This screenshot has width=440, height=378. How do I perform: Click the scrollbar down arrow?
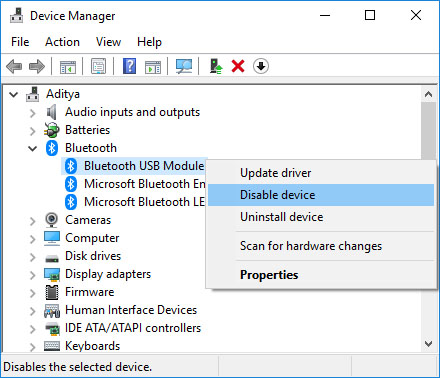click(x=428, y=344)
